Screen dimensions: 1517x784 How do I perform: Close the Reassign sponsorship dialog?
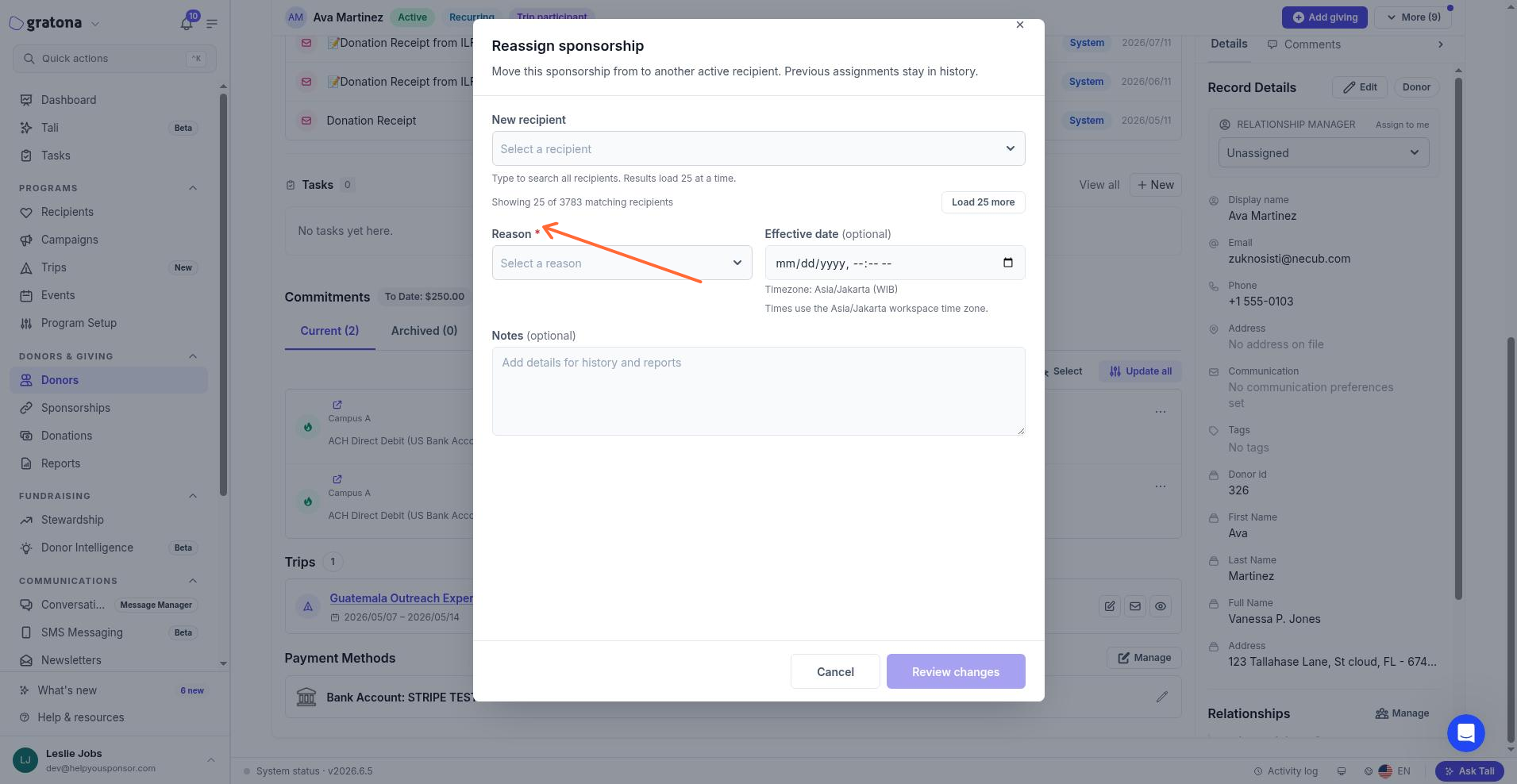tap(1020, 25)
